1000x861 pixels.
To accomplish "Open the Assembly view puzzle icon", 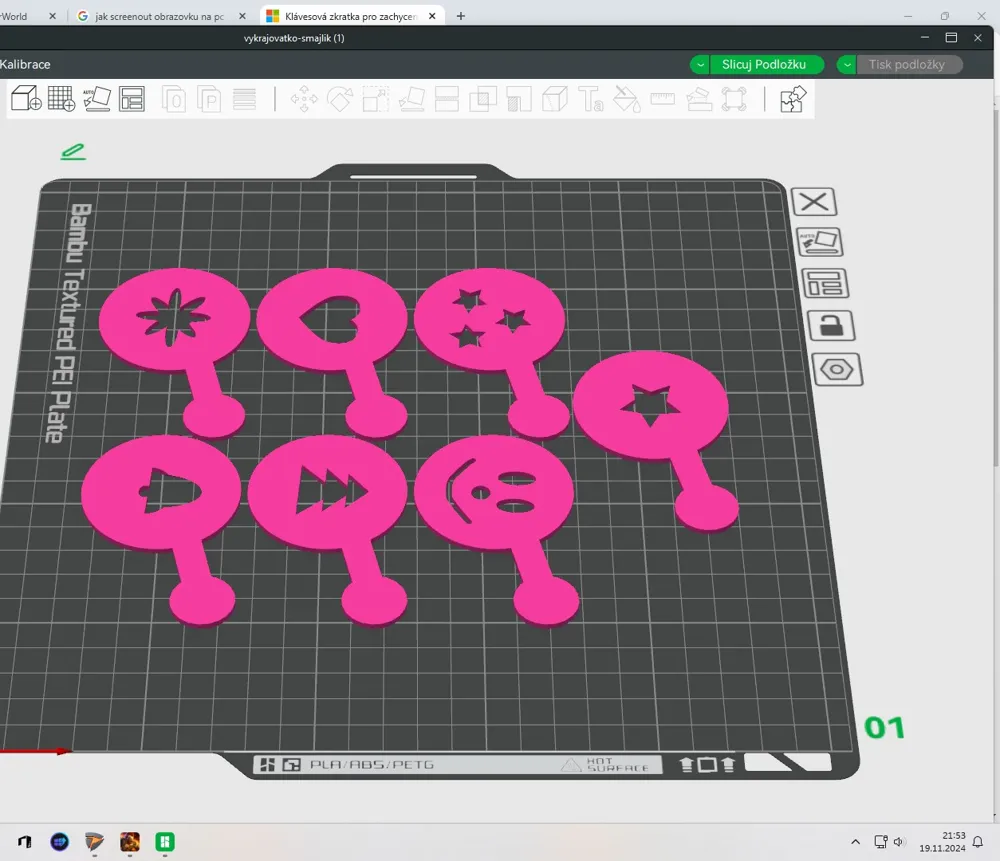I will pyautogui.click(x=793, y=99).
